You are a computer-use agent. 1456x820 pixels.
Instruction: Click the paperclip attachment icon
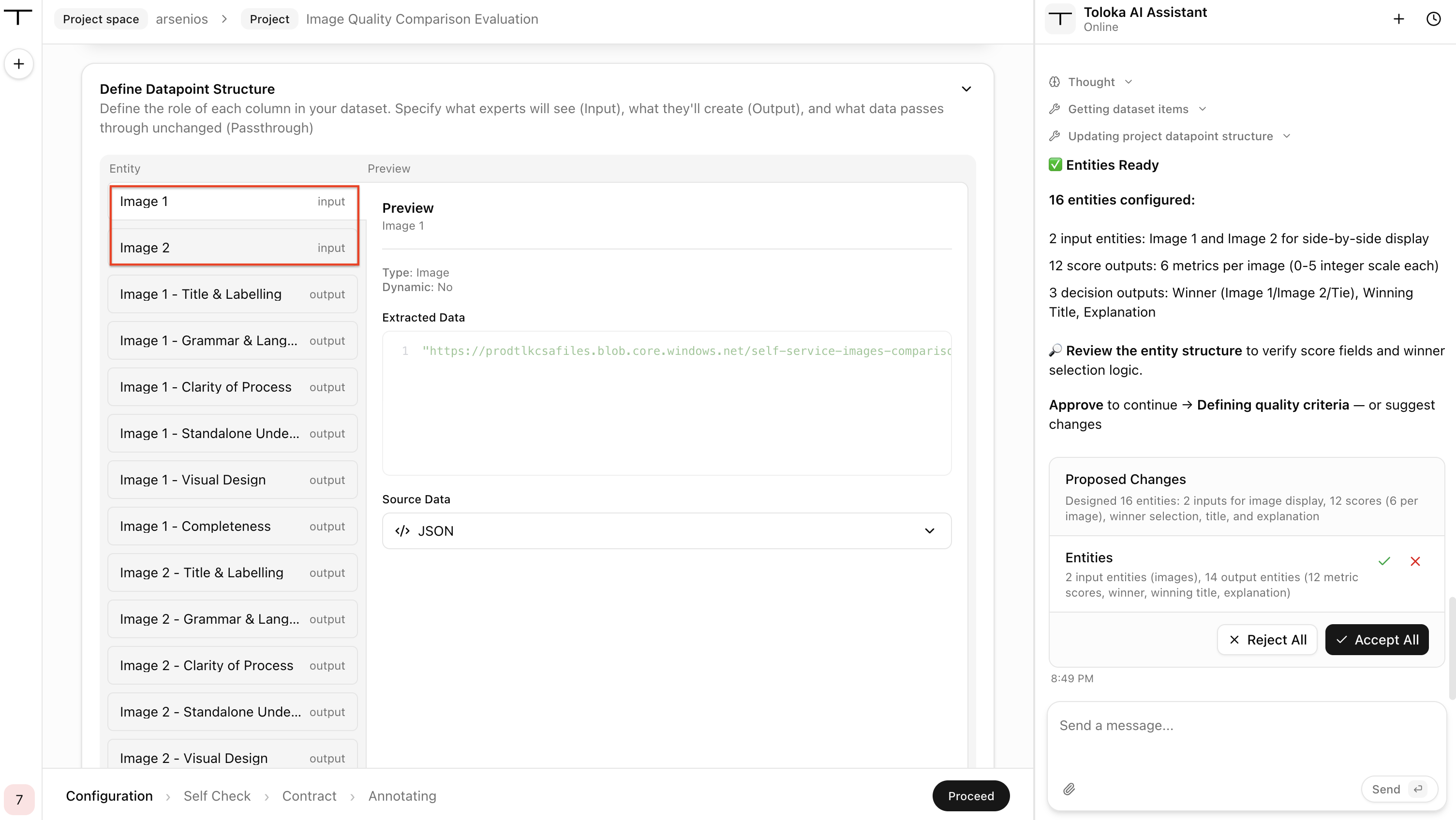(x=1069, y=789)
